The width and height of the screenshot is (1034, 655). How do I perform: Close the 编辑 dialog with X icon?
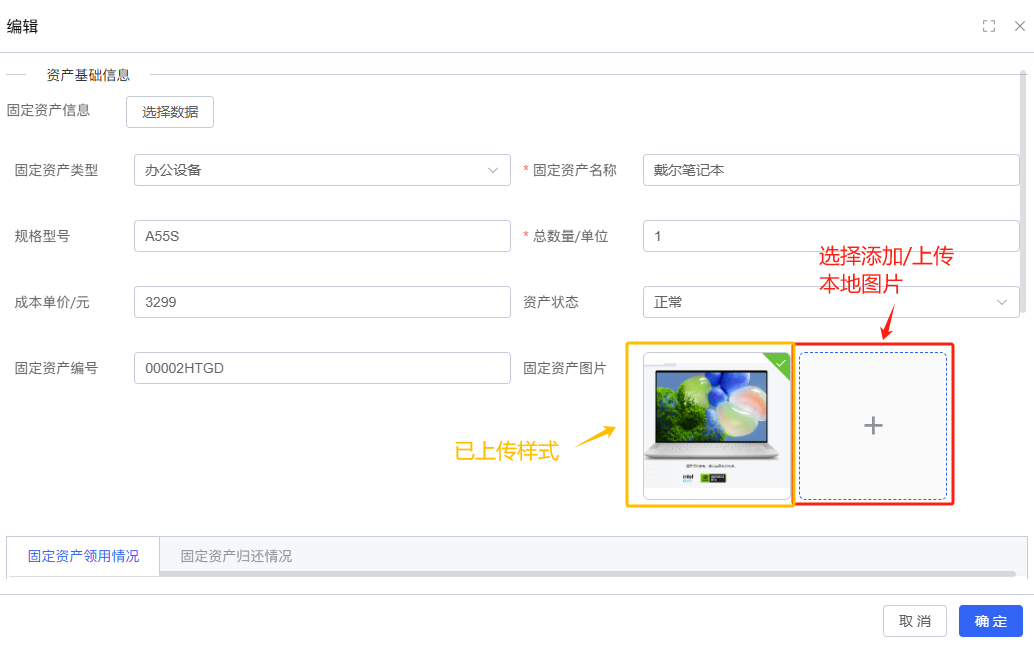pyautogui.click(x=1019, y=27)
